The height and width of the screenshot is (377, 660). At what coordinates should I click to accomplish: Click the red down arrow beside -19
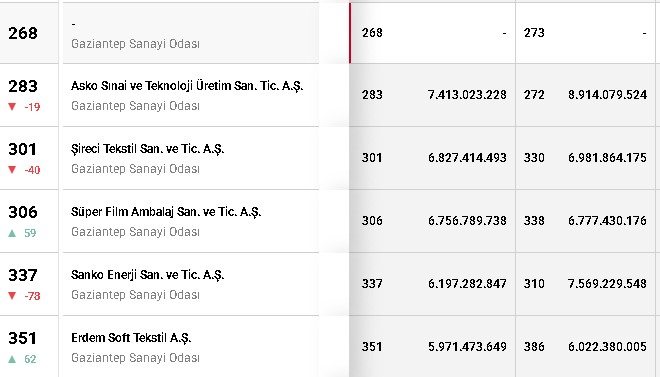coord(12,107)
